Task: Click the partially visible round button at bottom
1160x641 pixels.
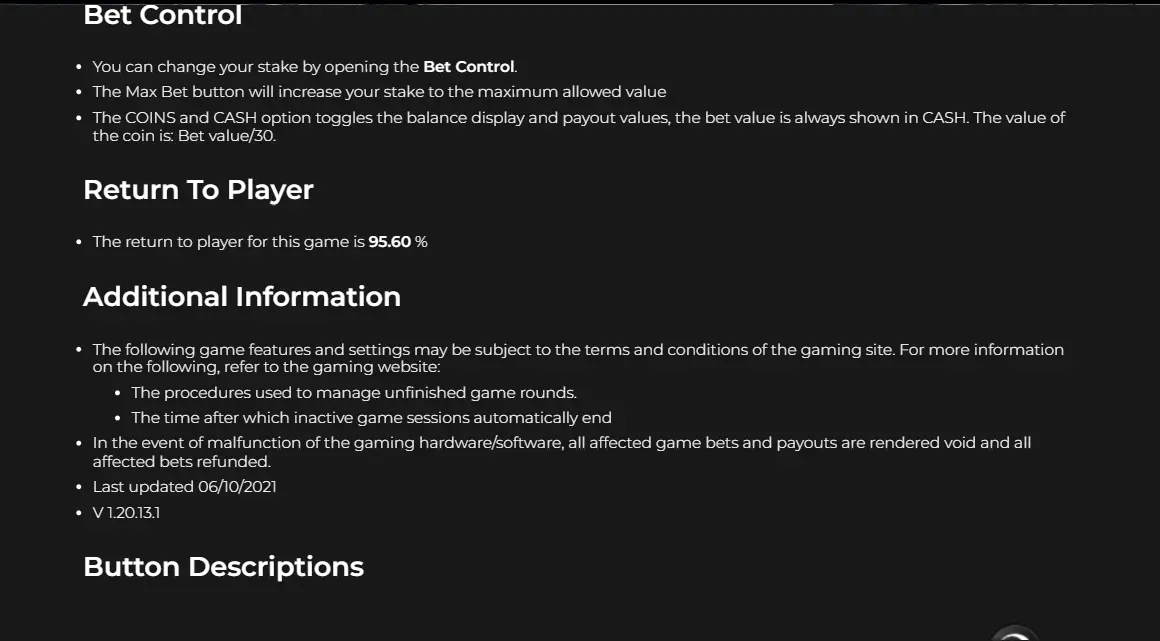Action: click(x=1014, y=634)
